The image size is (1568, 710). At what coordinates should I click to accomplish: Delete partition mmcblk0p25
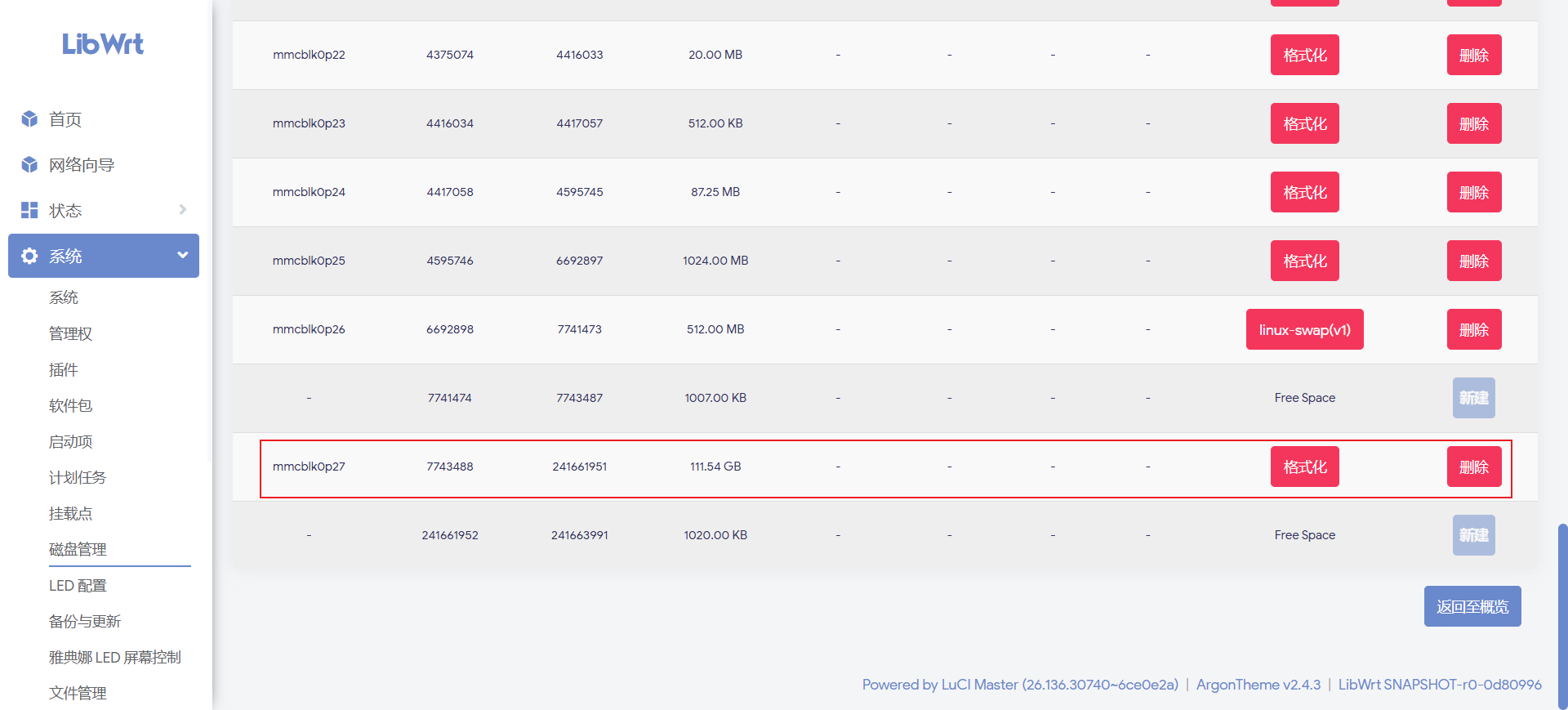pyautogui.click(x=1474, y=261)
